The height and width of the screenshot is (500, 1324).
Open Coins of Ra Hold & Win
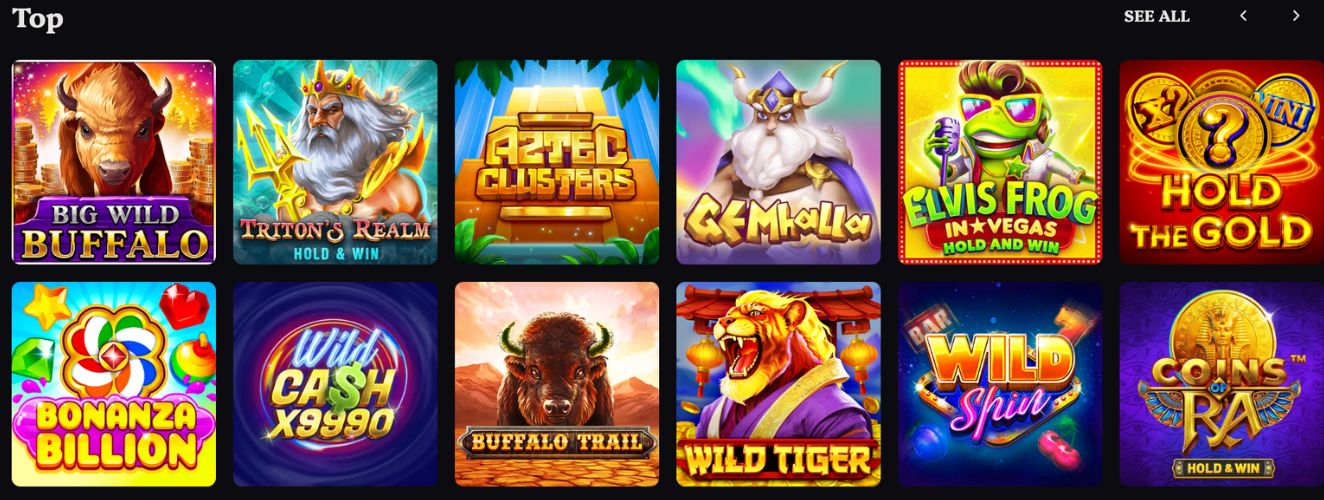point(1221,384)
